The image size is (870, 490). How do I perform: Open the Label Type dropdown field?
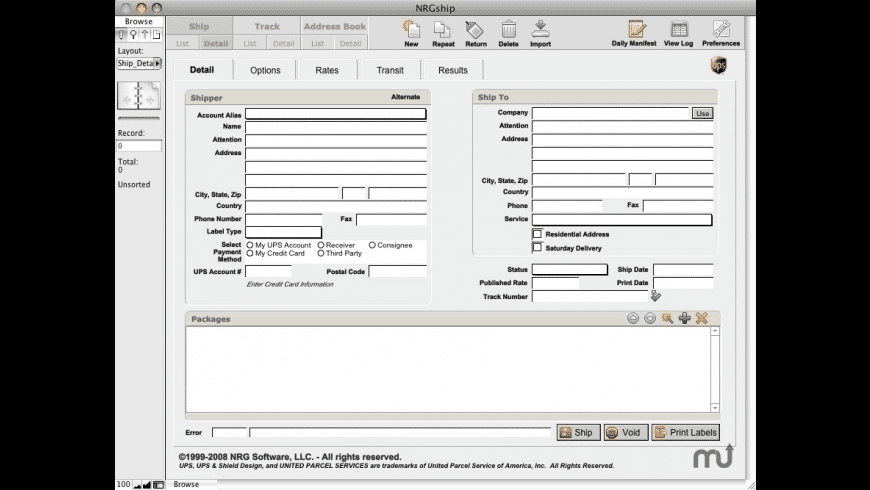click(x=283, y=232)
